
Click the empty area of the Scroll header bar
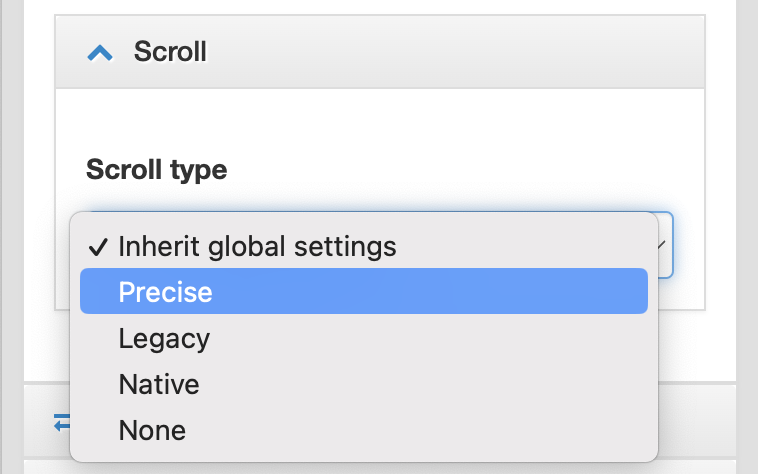[450, 52]
